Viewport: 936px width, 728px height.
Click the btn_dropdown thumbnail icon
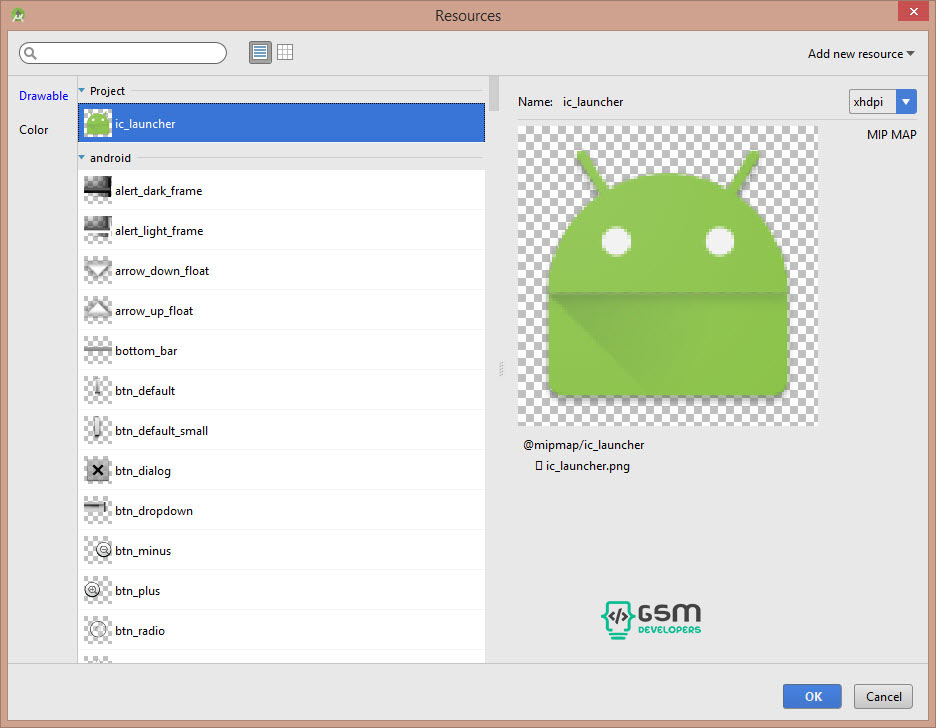point(98,510)
